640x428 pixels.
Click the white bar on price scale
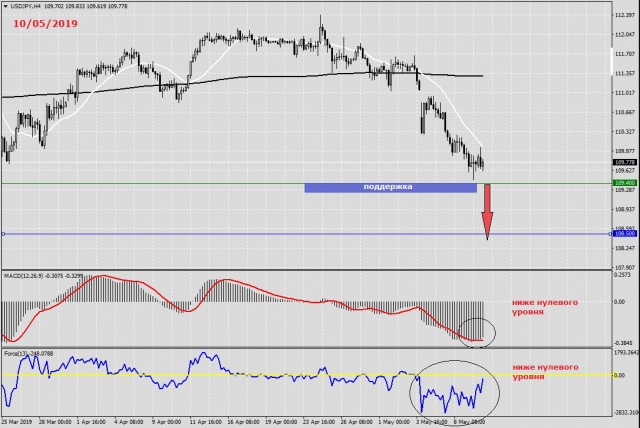tap(611, 60)
